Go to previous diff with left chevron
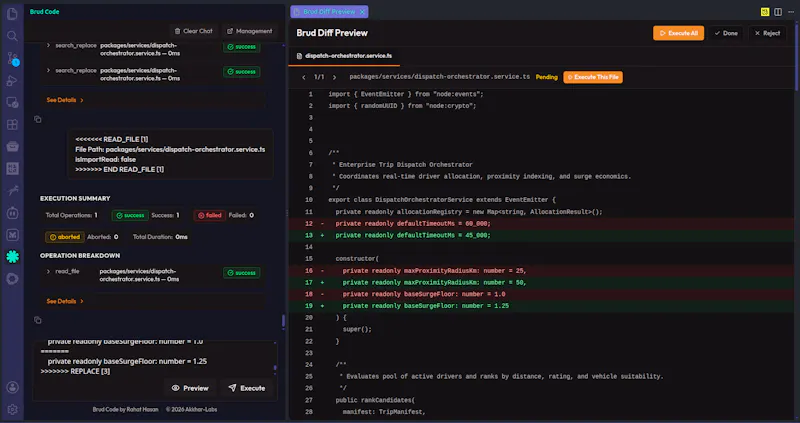The height and width of the screenshot is (423, 800). (x=304, y=78)
